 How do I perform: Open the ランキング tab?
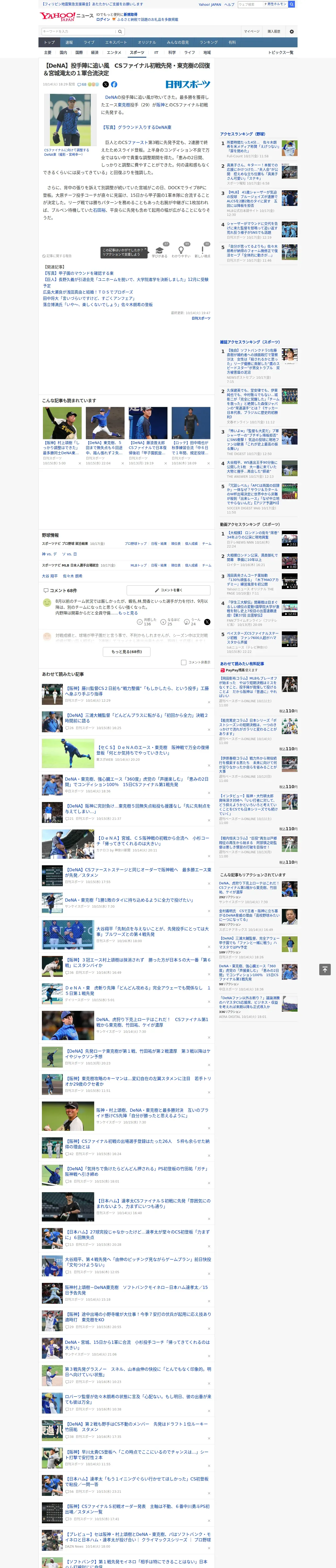[x=209, y=43]
